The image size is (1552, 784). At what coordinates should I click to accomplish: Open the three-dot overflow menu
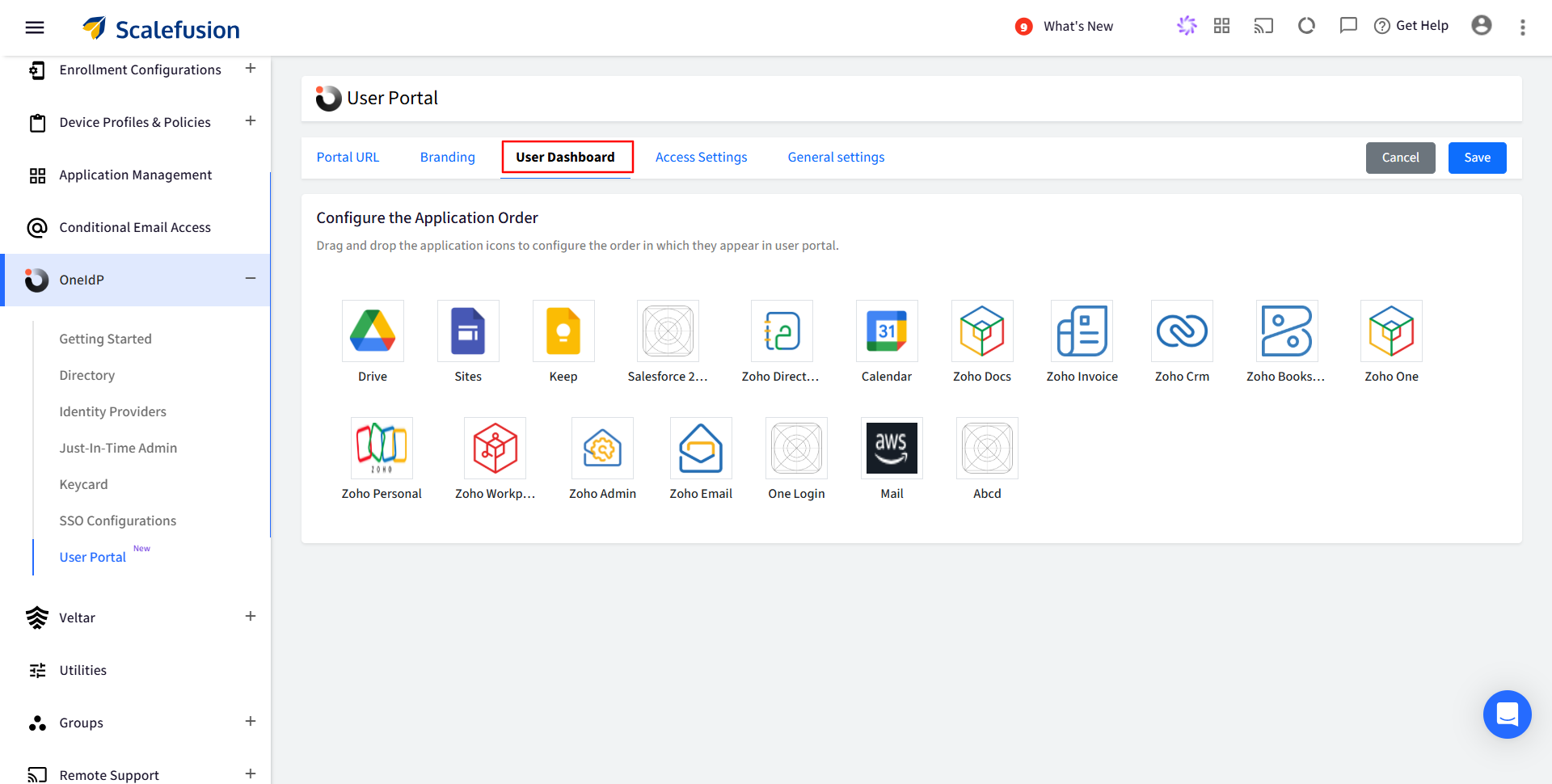point(1522,27)
